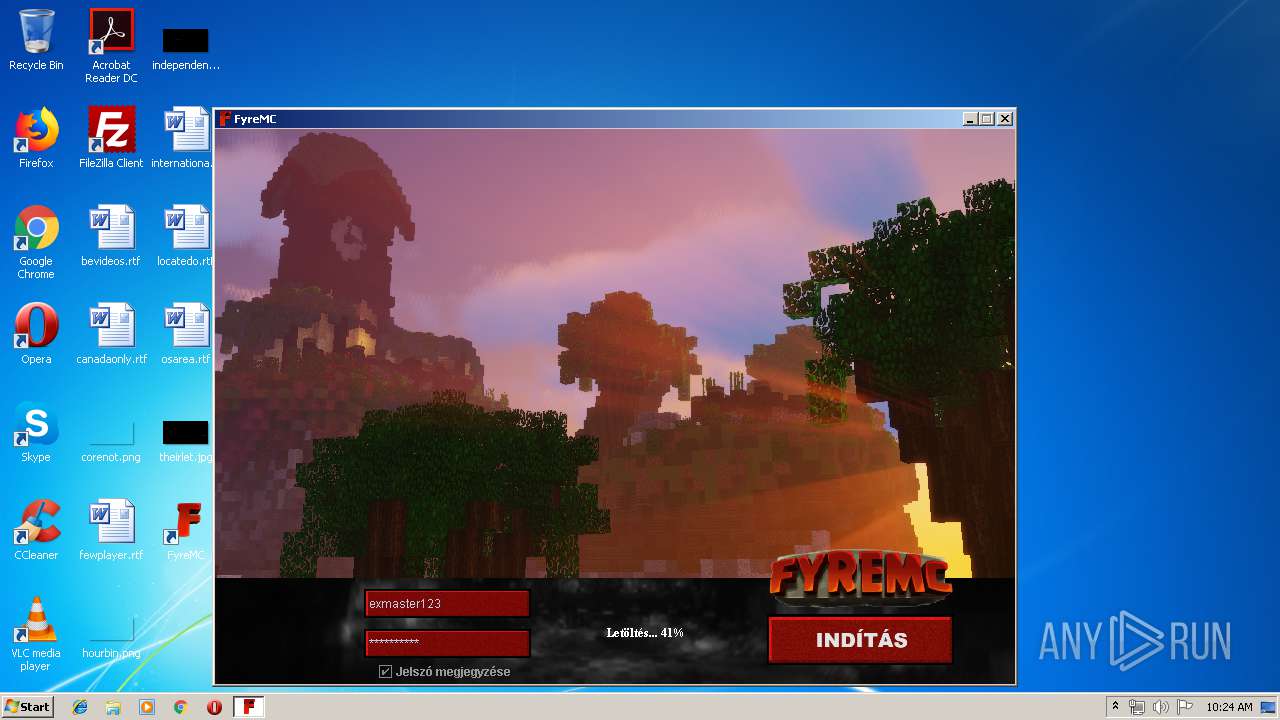Select the canadaonly.rtf document
Viewport: 1280px width, 720px height.
point(111,334)
